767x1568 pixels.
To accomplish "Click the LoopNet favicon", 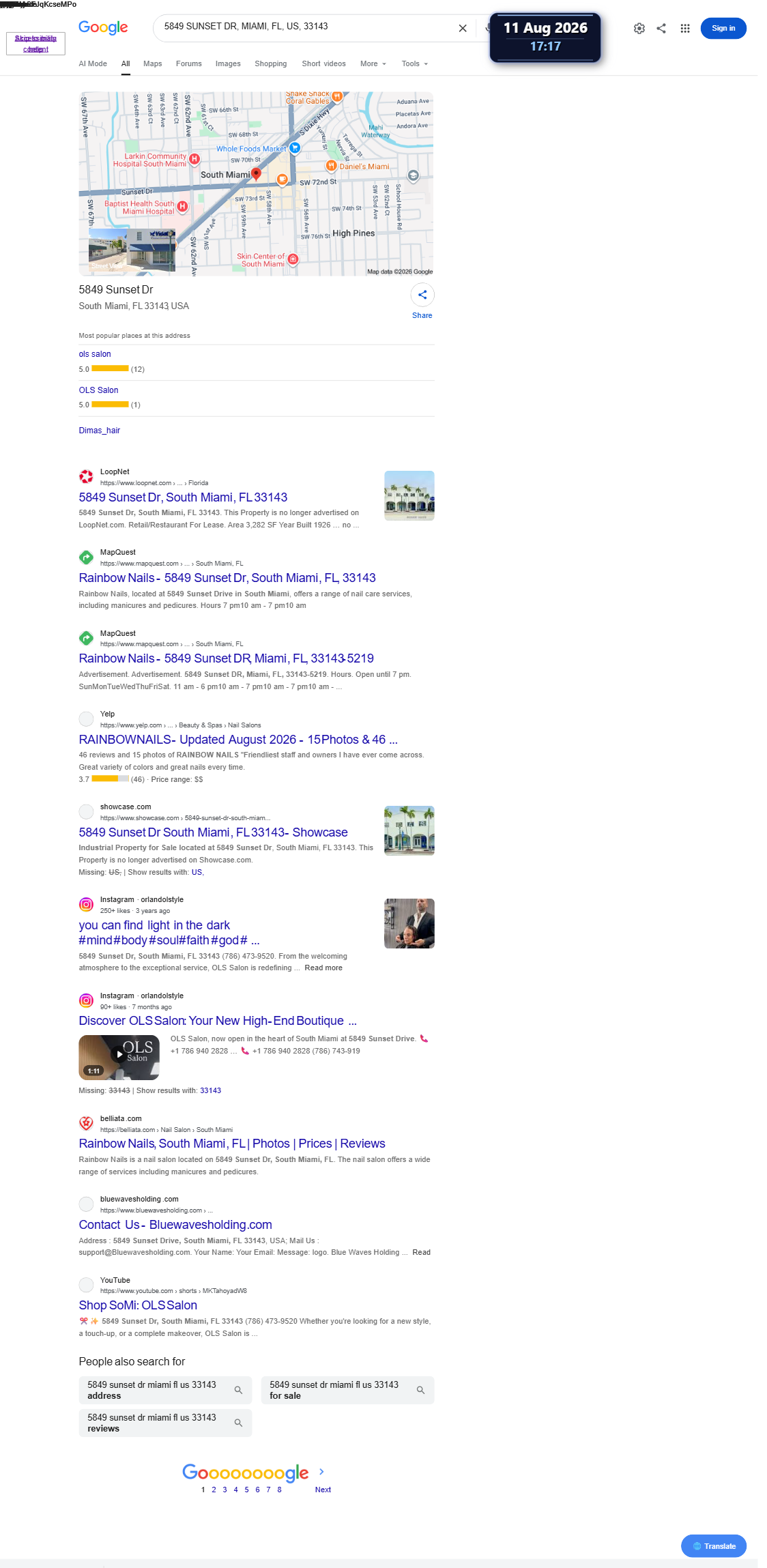I will tap(86, 476).
